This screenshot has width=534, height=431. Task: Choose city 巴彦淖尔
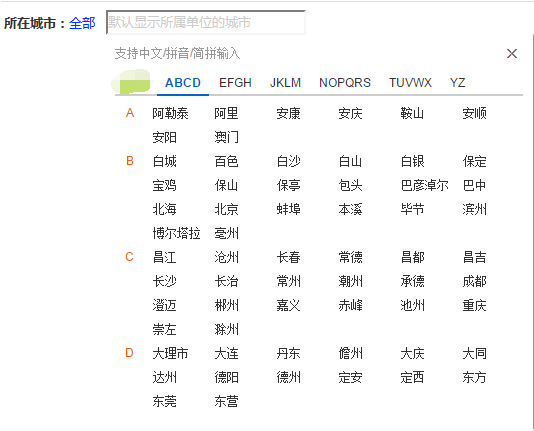tap(424, 186)
